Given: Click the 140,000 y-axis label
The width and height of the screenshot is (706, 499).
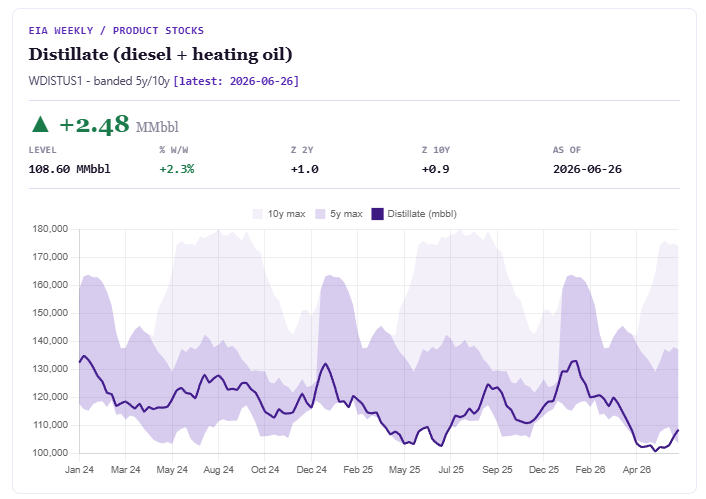Looking at the screenshot, I should [x=50, y=341].
